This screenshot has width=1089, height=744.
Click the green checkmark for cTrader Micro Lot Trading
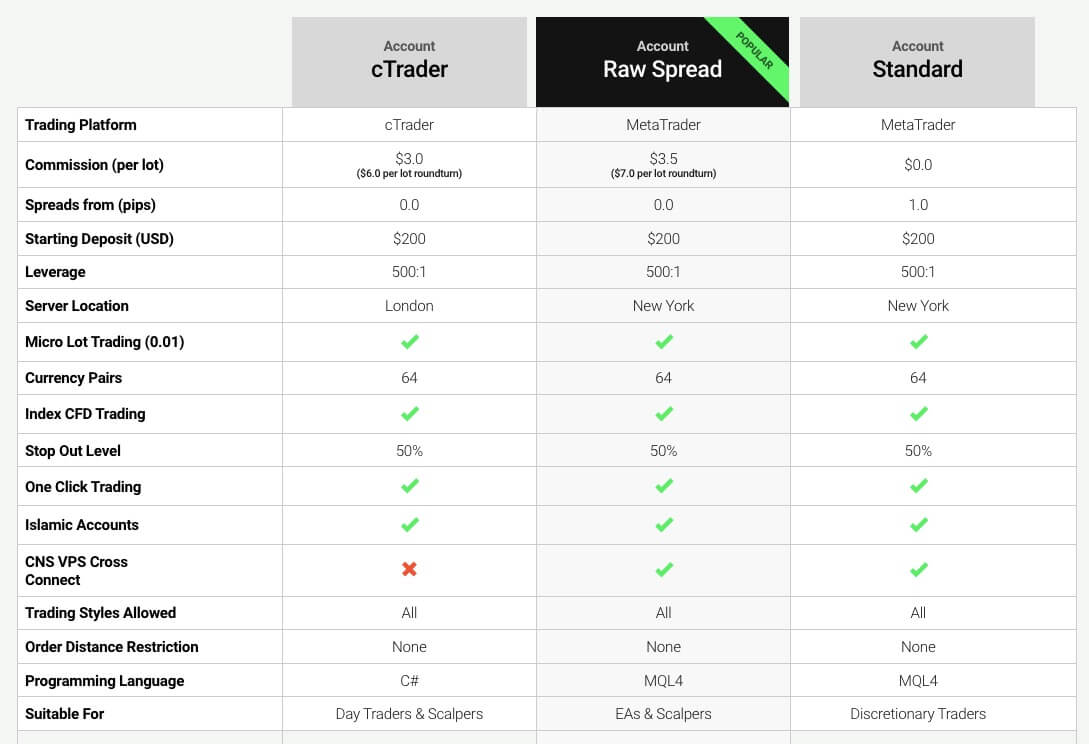point(409,342)
